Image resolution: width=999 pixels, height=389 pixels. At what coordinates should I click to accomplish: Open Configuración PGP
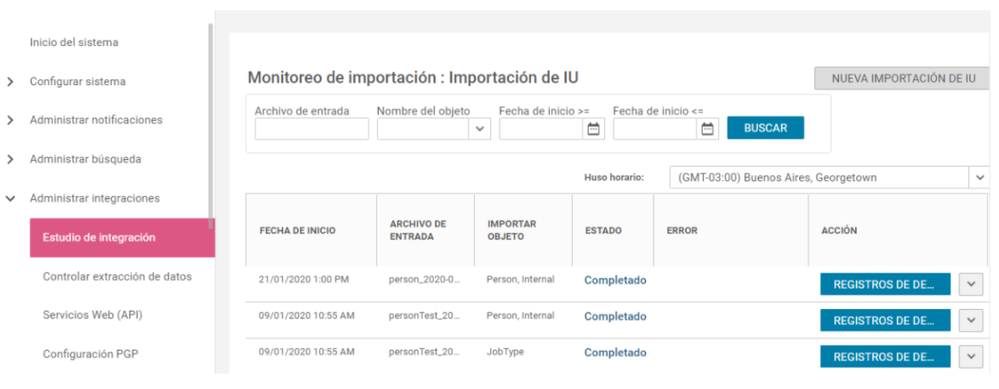90,354
